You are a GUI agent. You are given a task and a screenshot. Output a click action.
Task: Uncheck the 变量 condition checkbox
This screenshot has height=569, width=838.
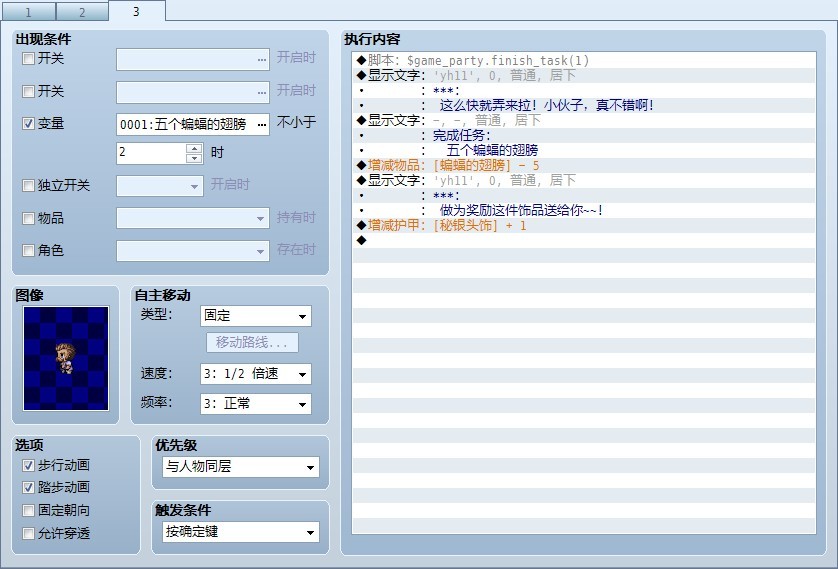(x=28, y=124)
